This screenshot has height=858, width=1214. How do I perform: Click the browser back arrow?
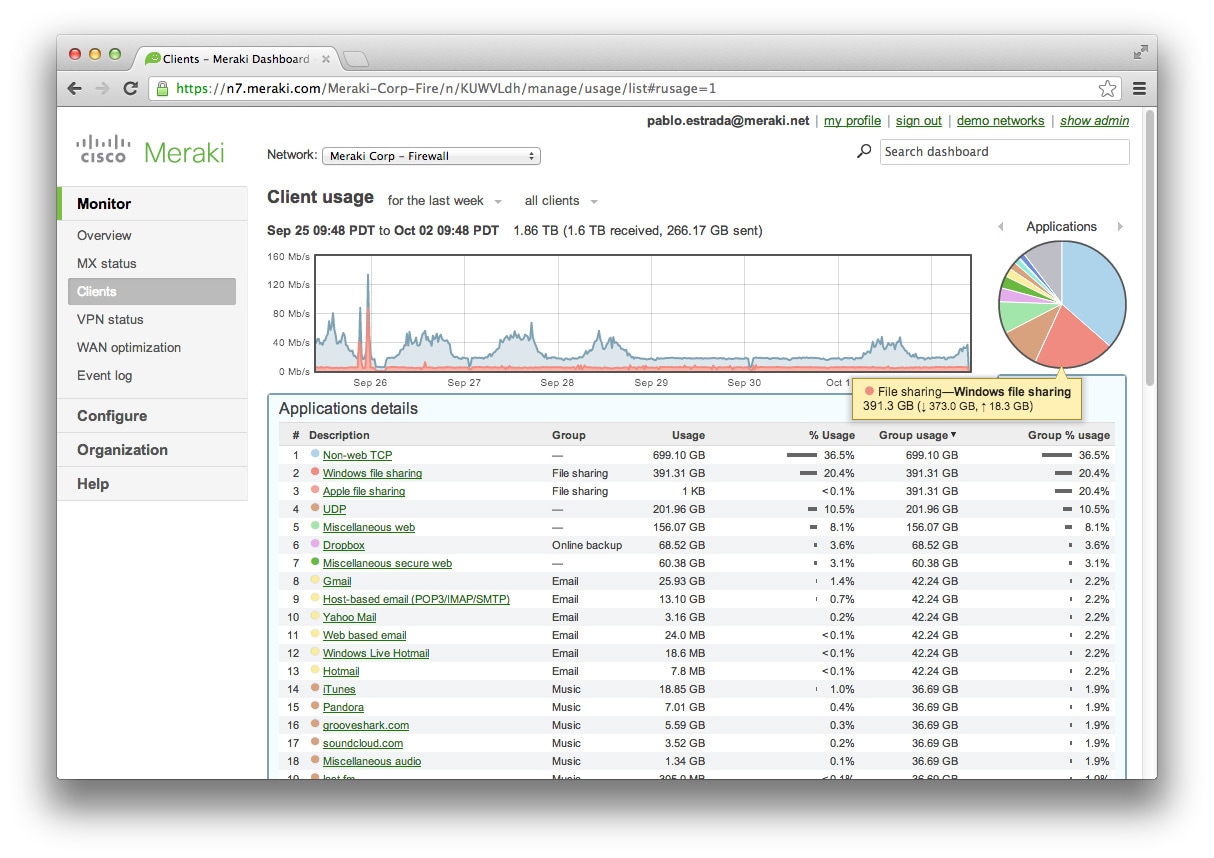click(74, 88)
